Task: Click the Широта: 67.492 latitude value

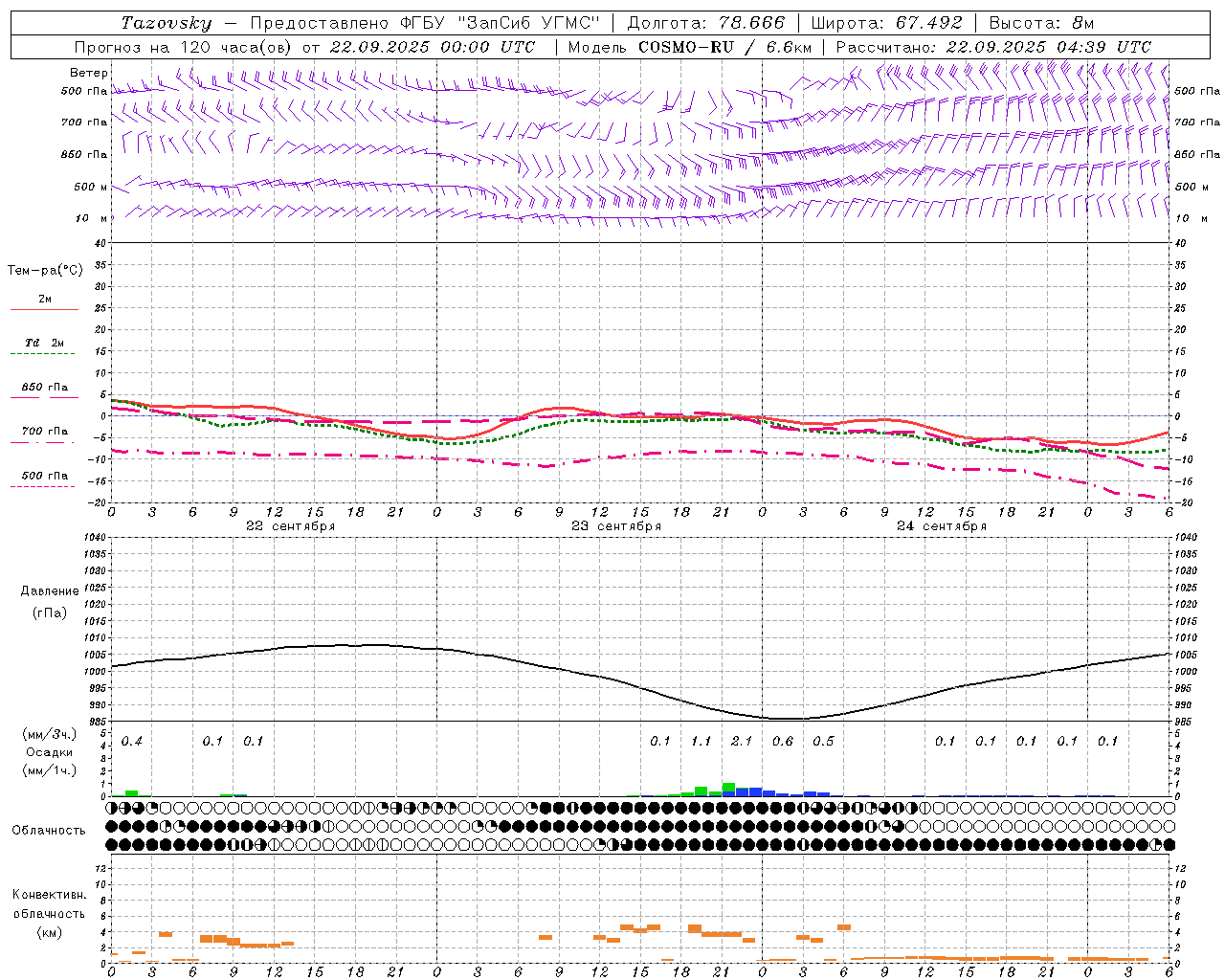Action: click(886, 23)
